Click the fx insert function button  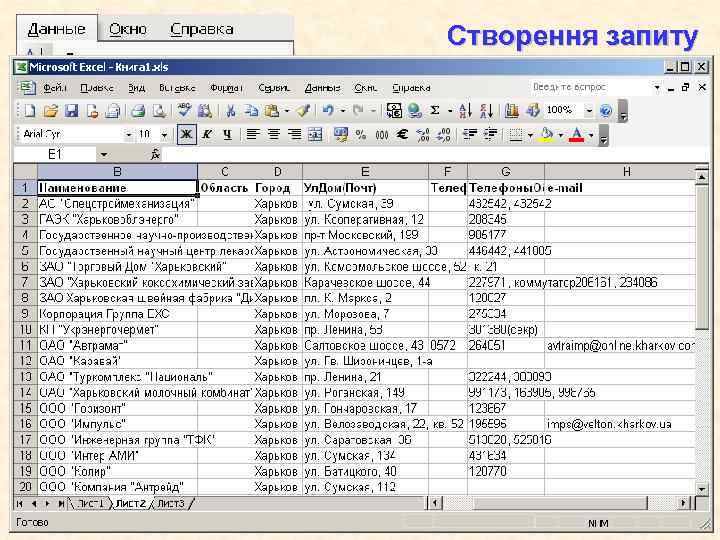(x=155, y=154)
